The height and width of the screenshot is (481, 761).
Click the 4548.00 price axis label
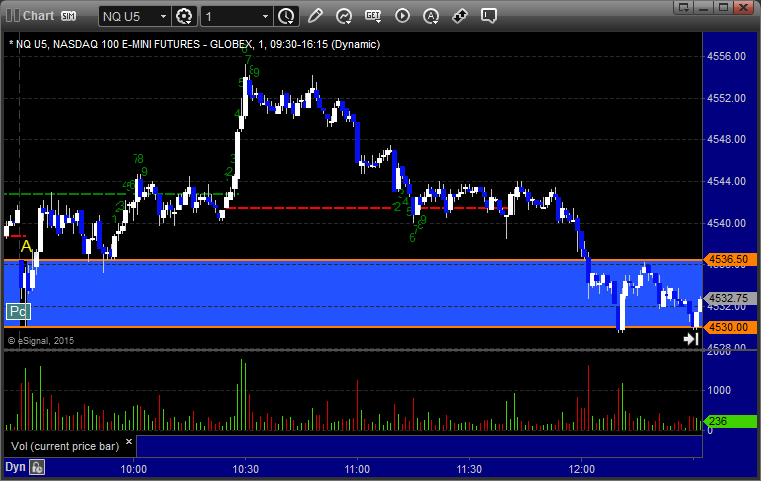coord(726,139)
